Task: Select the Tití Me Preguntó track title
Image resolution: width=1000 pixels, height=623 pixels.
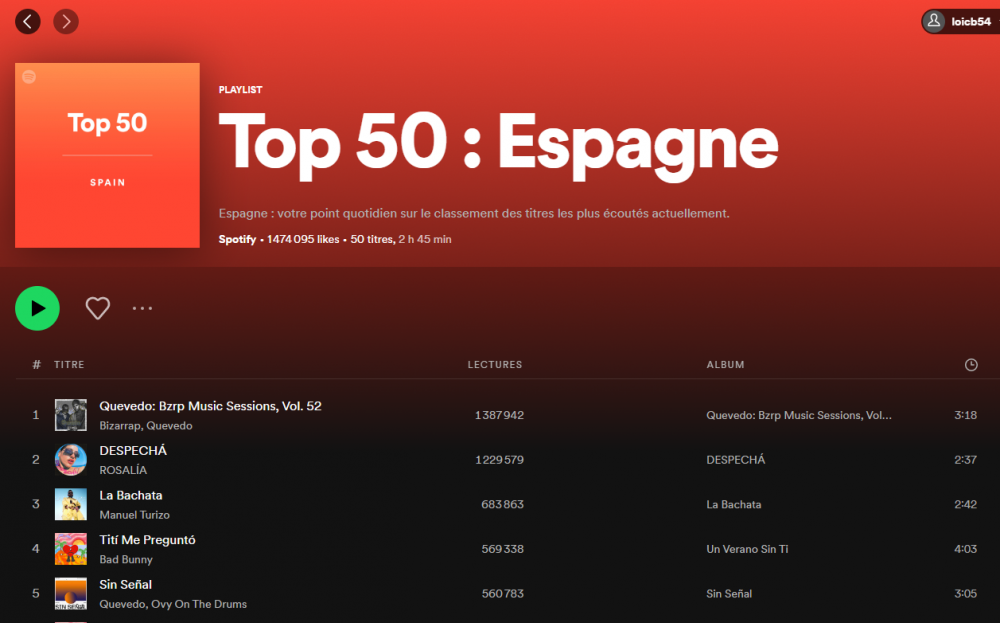Action: tap(147, 540)
